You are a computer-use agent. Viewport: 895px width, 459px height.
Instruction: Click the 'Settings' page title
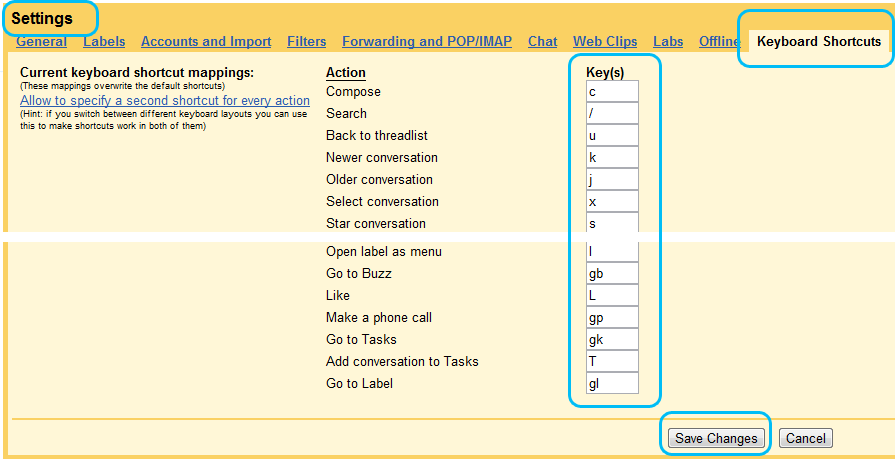tap(42, 18)
